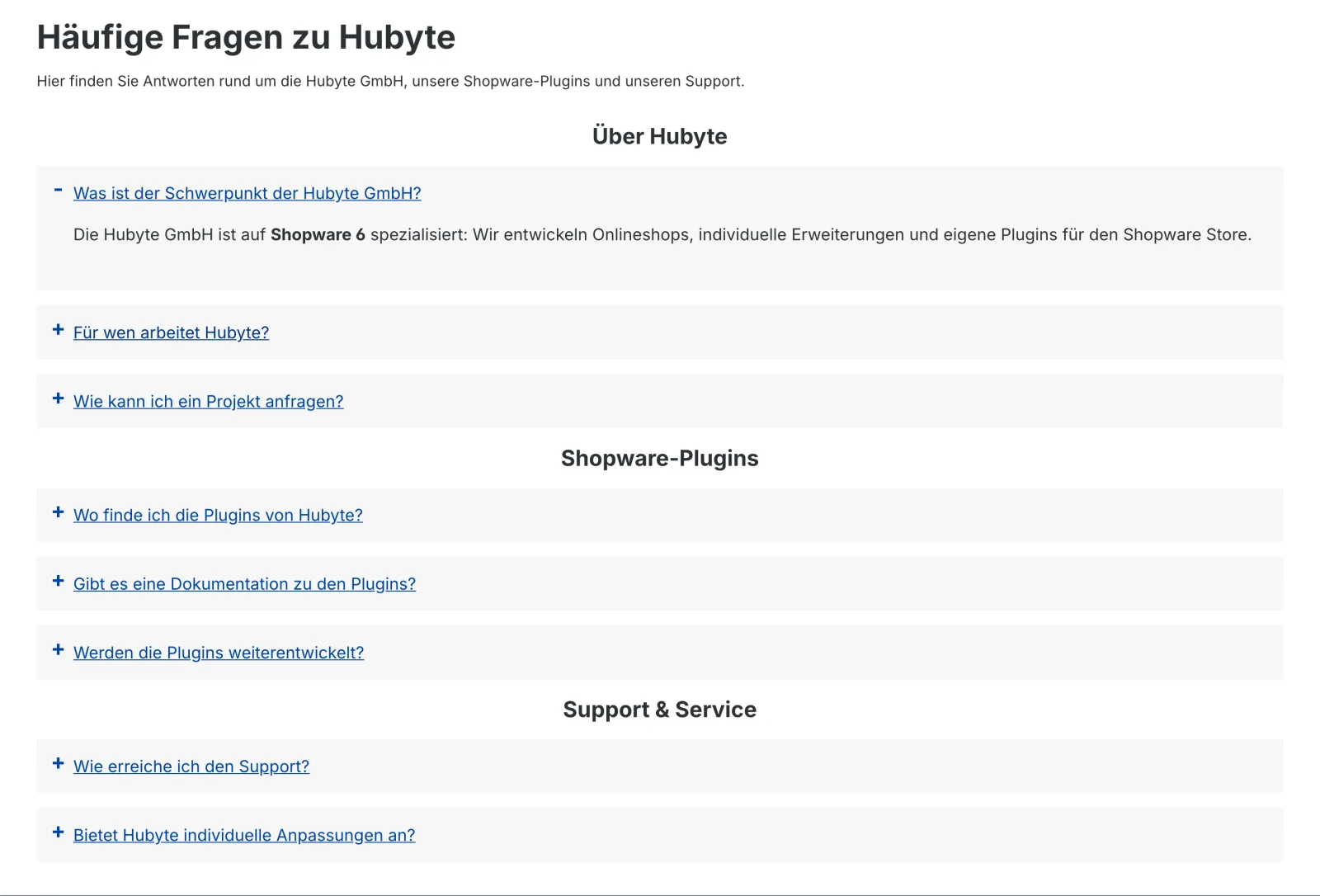Select section heading 'Shopware-Plugins'
Viewport: 1320px width, 896px height.
(660, 459)
